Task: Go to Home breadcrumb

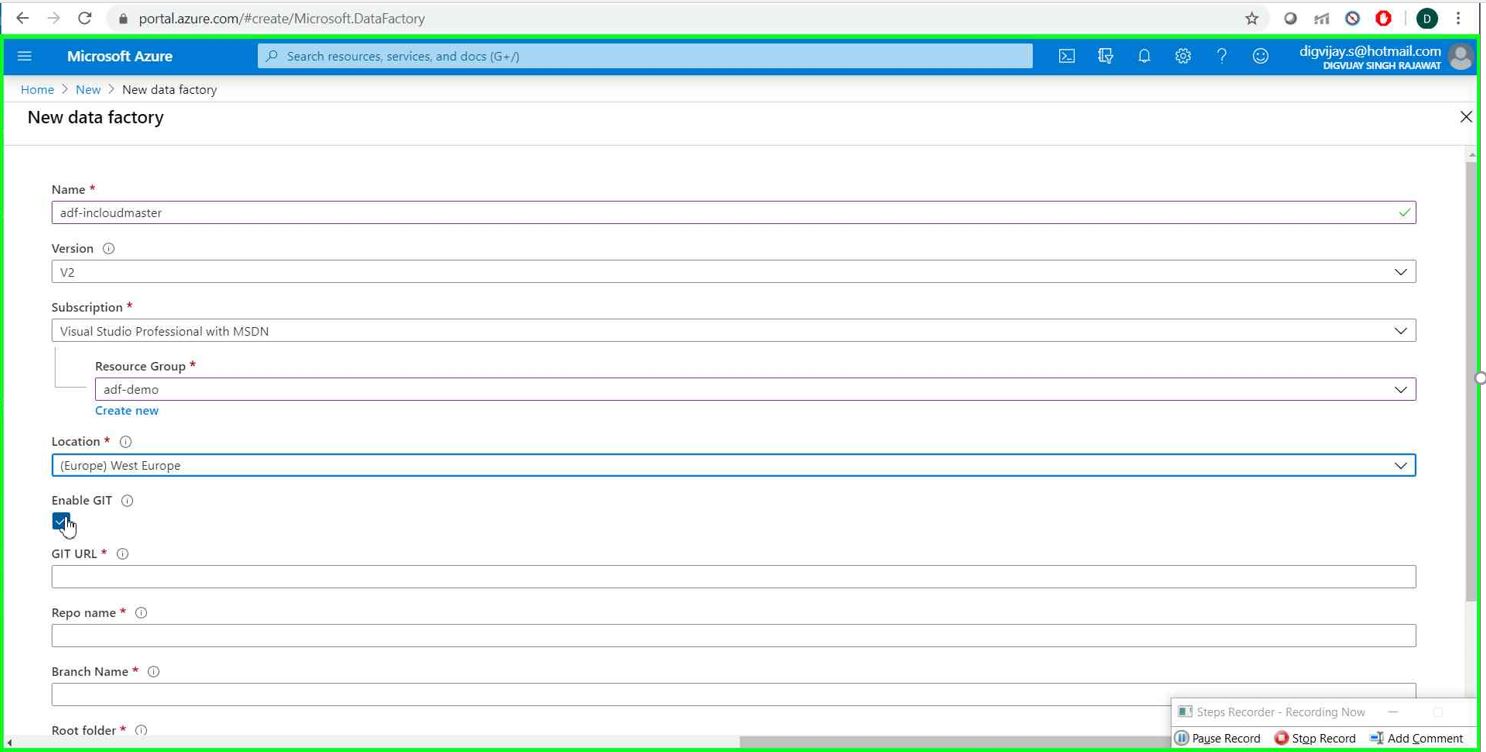Action: (37, 89)
